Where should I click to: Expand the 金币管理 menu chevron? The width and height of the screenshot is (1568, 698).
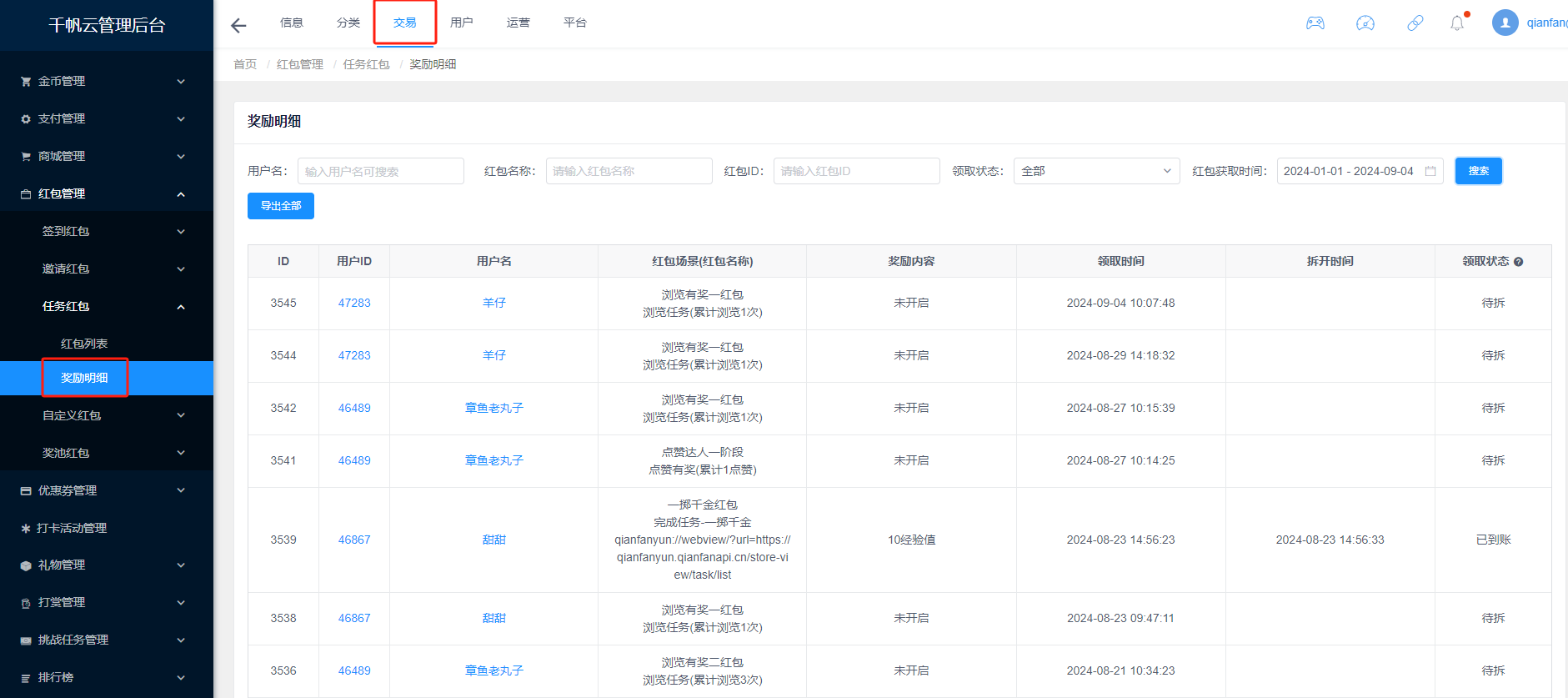pos(181,82)
